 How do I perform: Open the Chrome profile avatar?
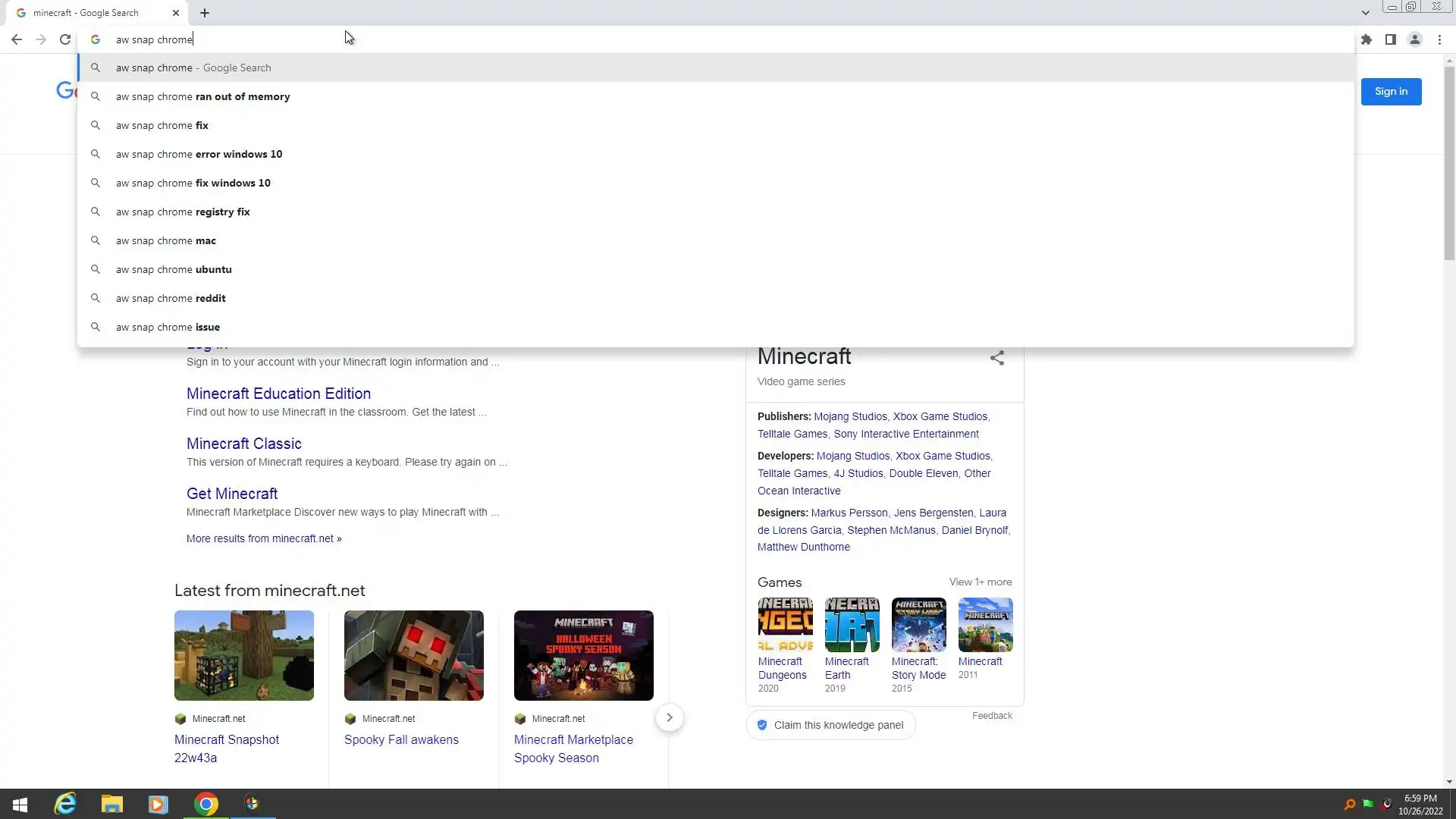tap(1415, 39)
